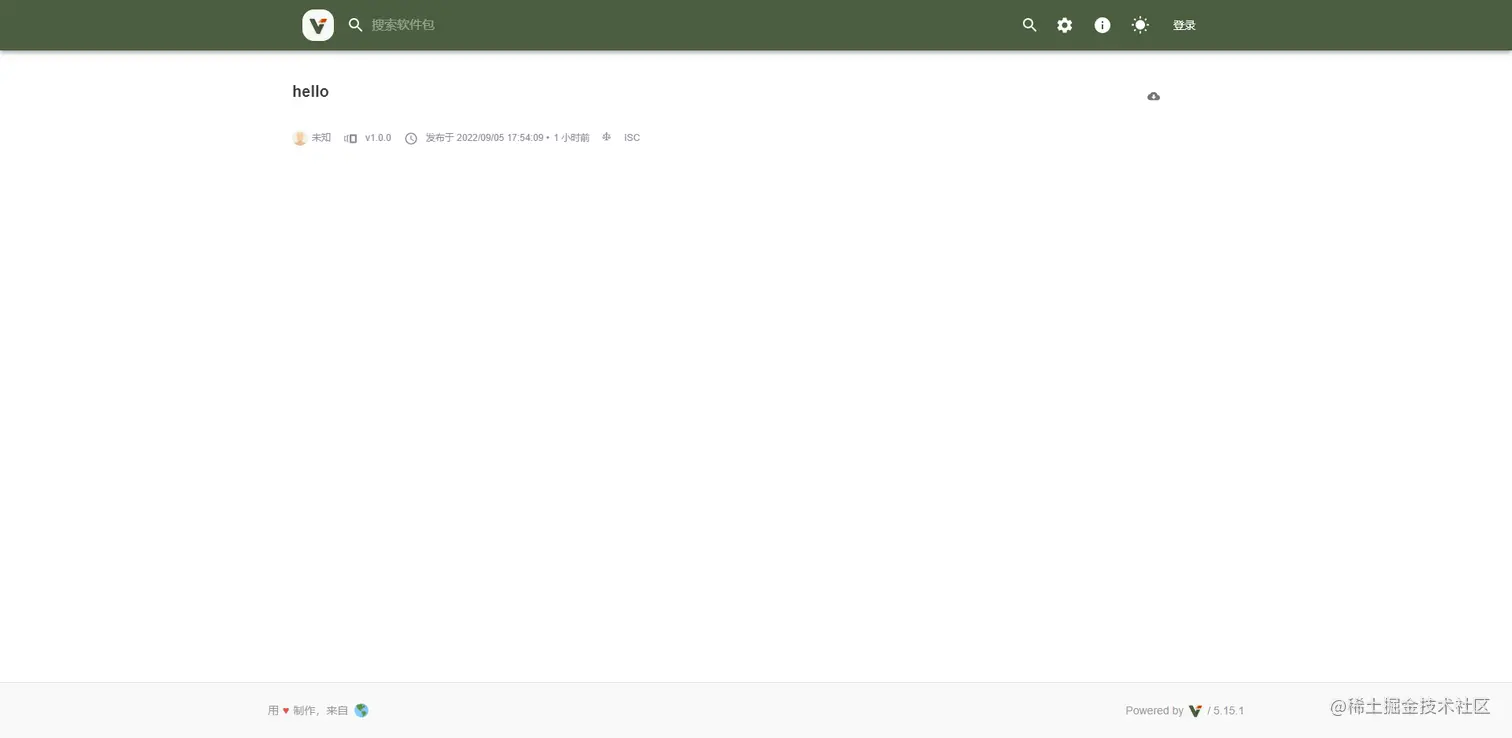Click the globe icon in the footer

coord(361,710)
